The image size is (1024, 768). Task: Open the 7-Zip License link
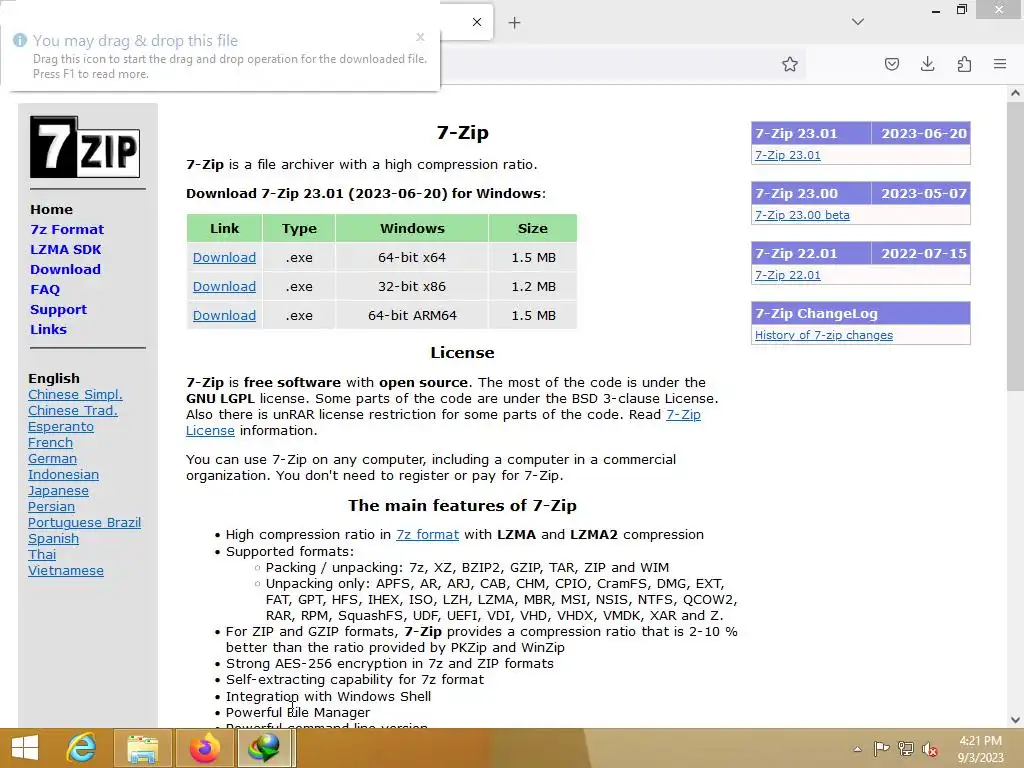click(x=683, y=414)
